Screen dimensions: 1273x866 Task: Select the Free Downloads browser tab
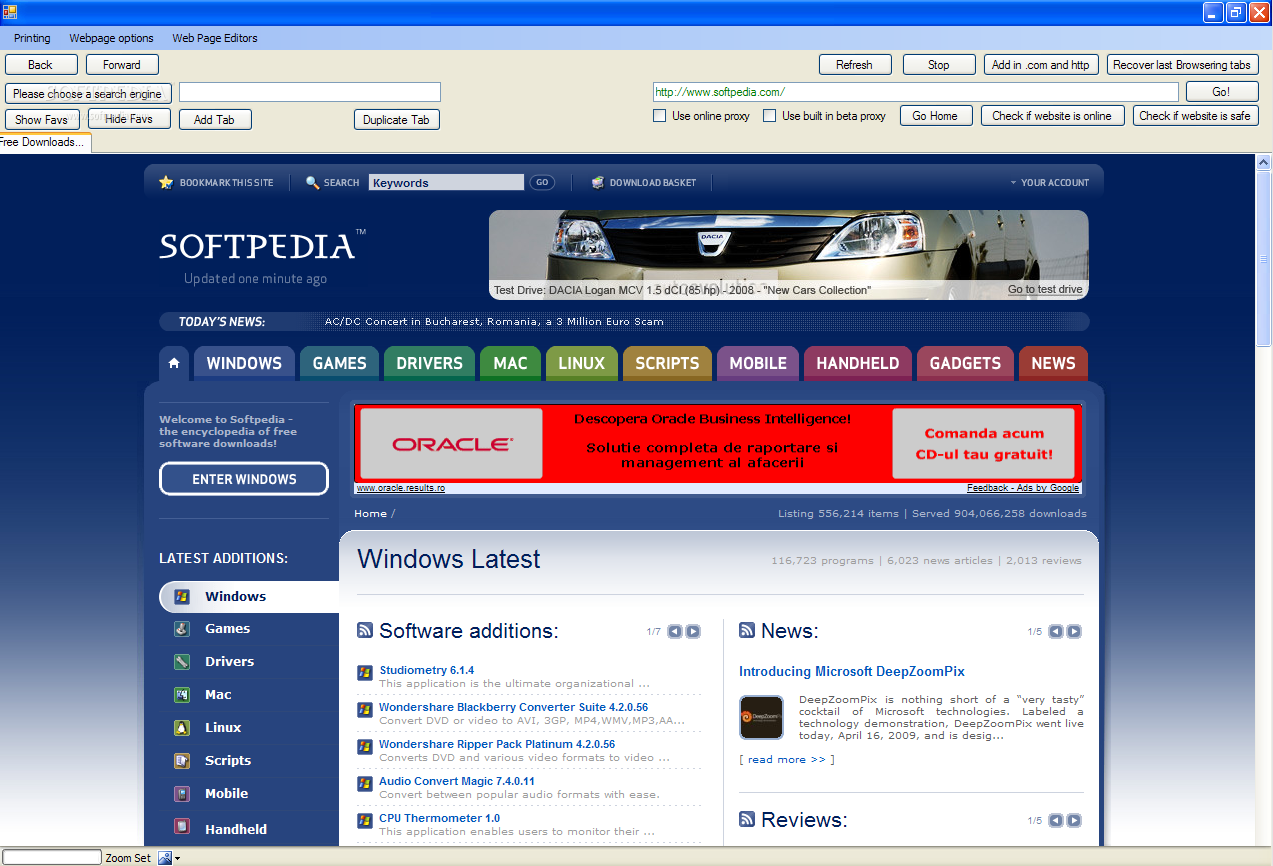point(45,142)
